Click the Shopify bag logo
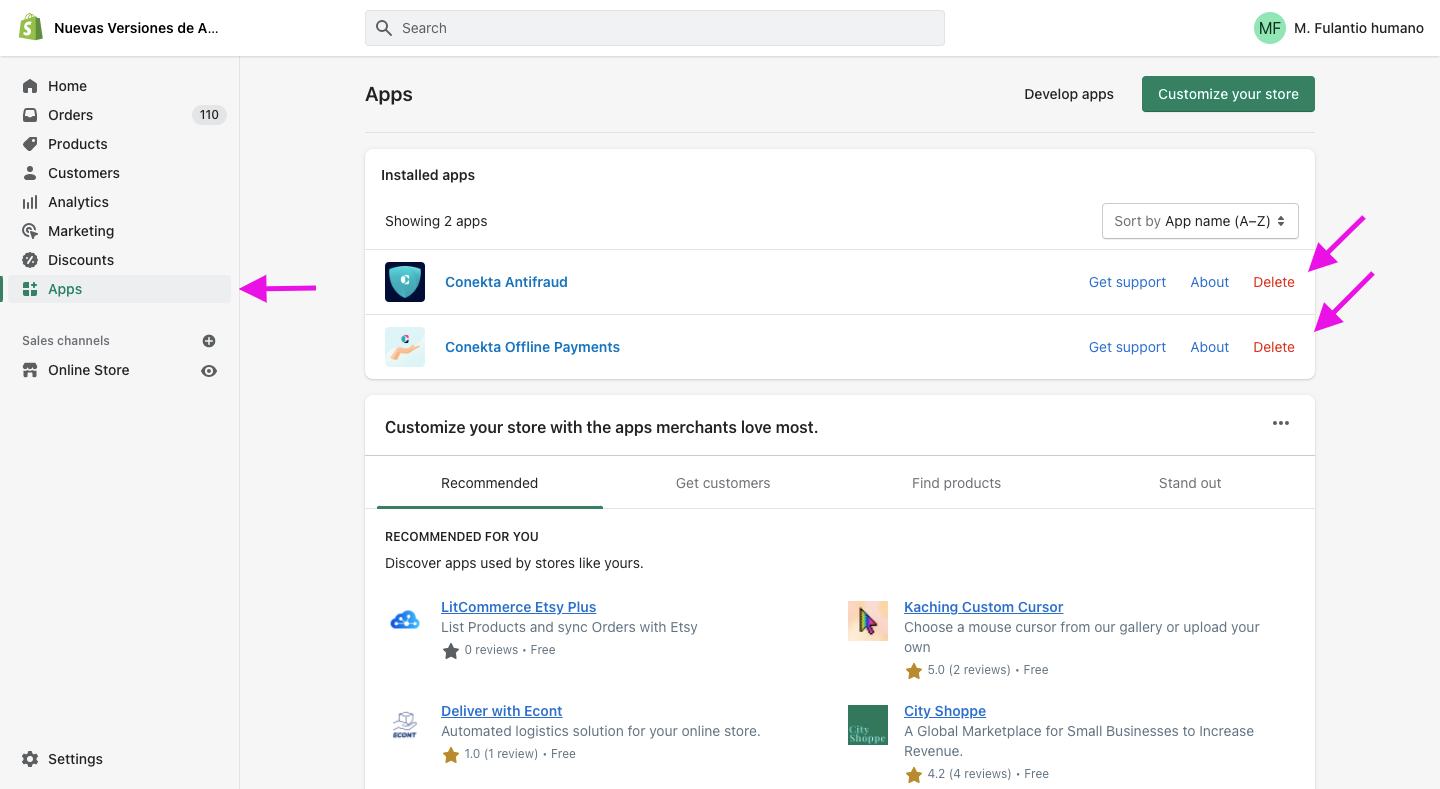The height and width of the screenshot is (789, 1440). tap(31, 27)
